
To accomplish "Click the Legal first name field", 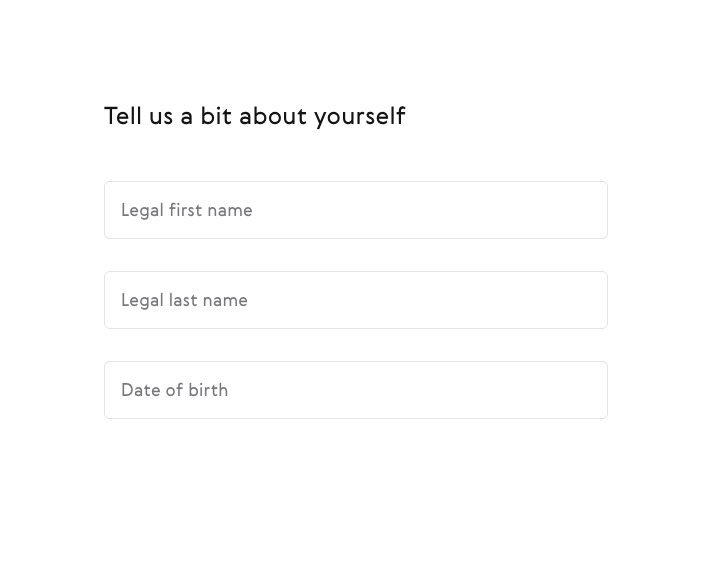I will coord(356,210).
